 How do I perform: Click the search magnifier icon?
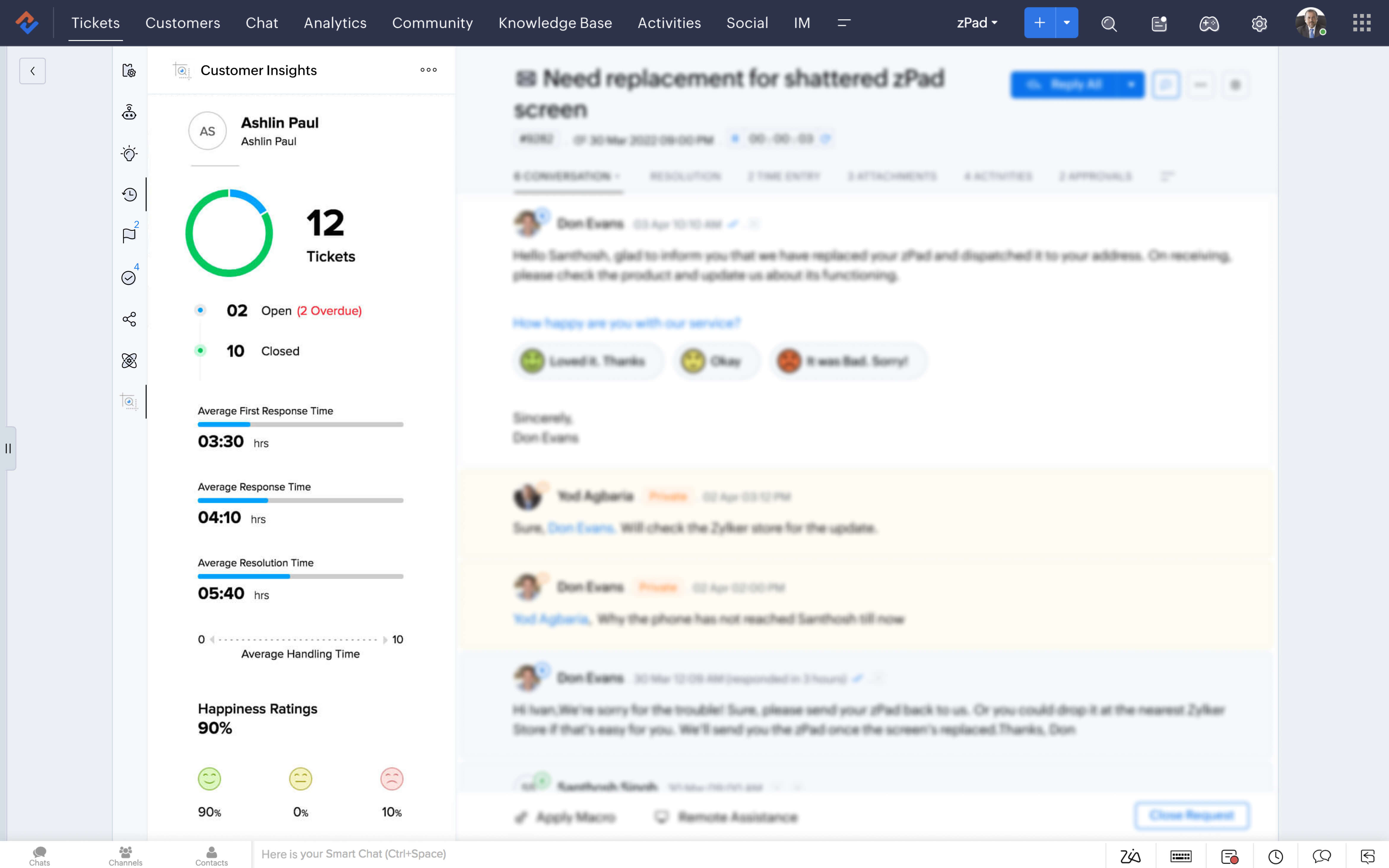1108,23
